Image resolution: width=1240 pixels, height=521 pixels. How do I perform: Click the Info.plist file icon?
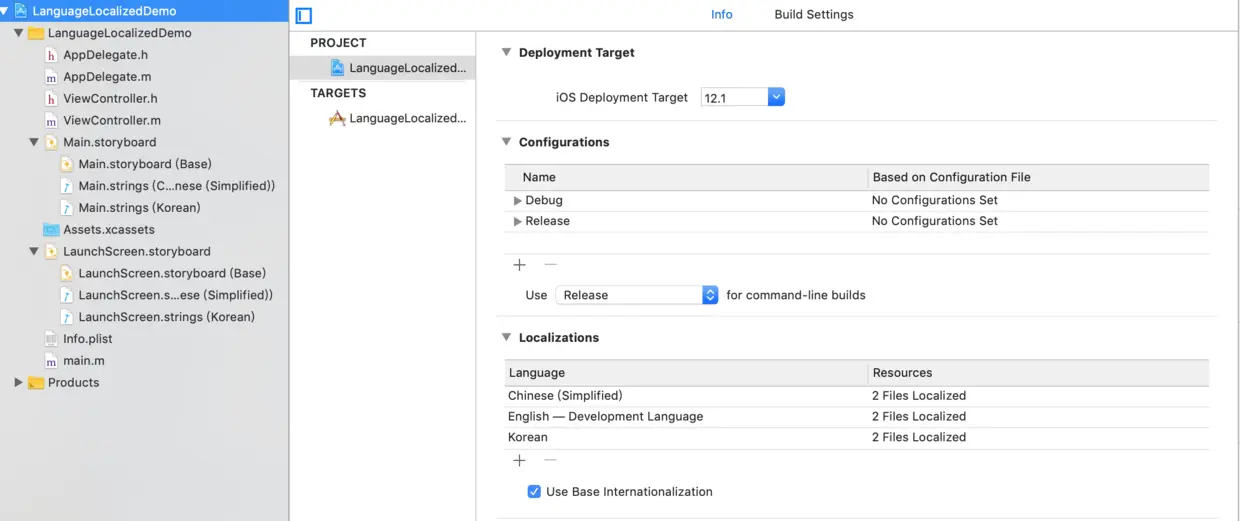(52, 339)
